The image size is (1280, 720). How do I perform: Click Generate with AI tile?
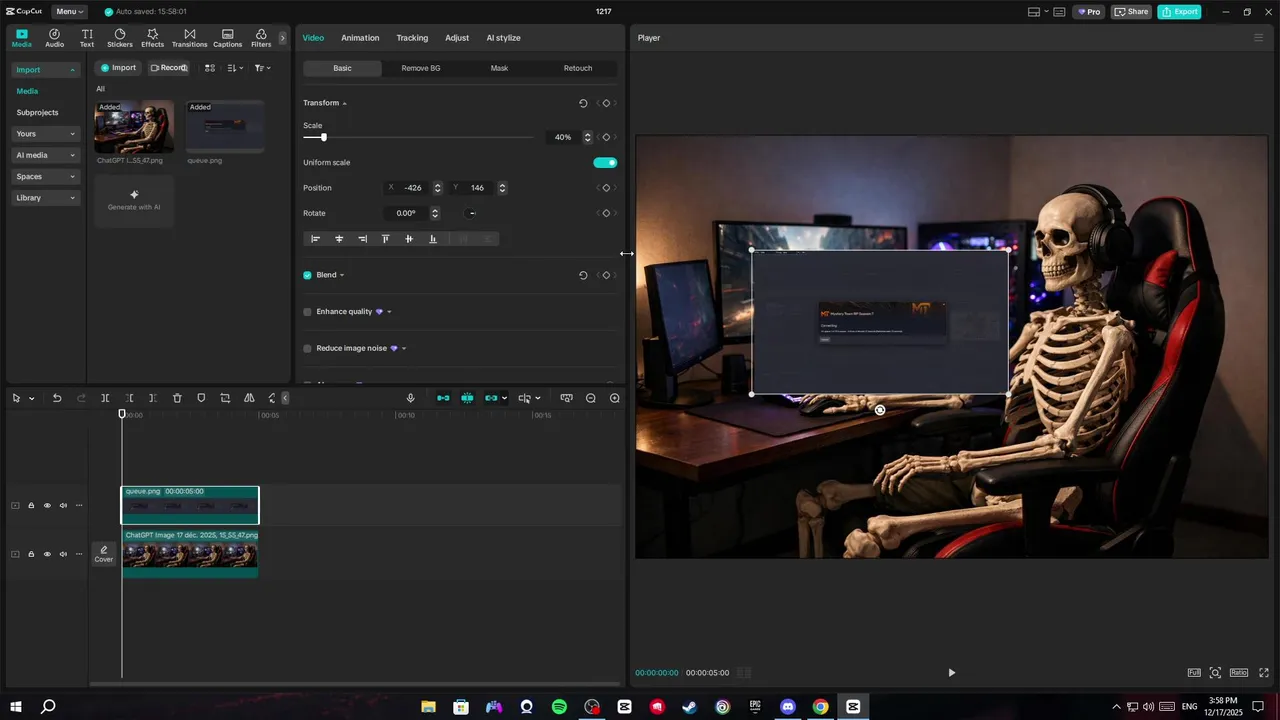click(134, 201)
